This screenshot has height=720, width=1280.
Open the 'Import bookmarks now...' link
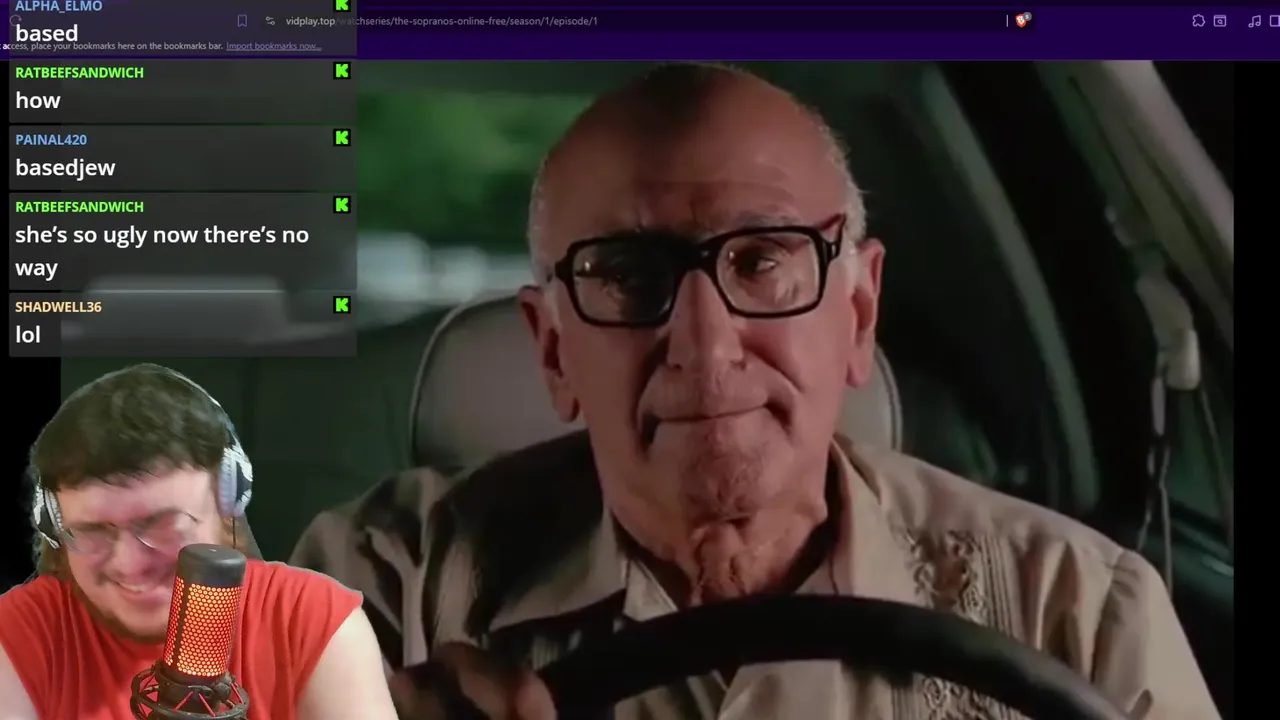click(273, 46)
